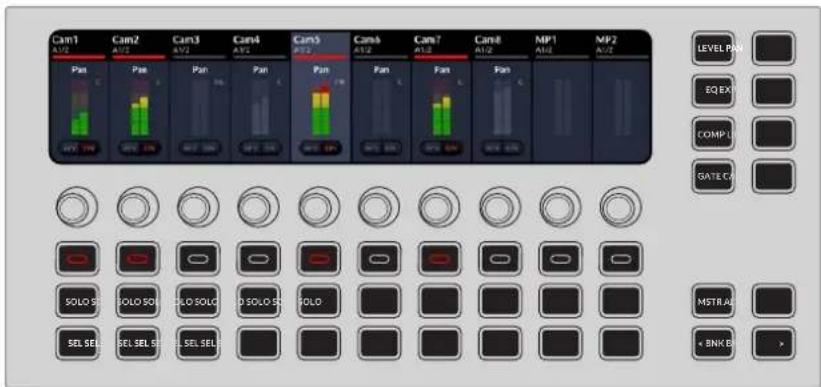
Task: Choose the GATE mode button
Action: 713,176
